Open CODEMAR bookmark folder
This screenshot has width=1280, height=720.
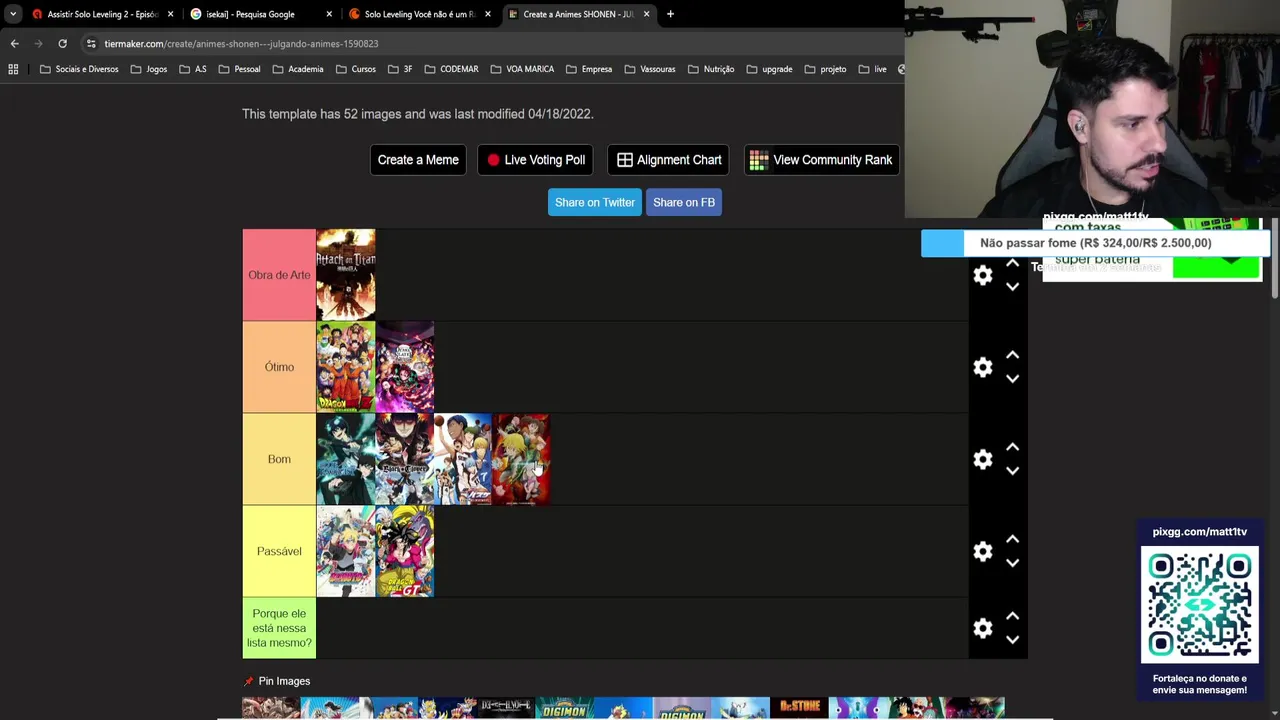click(x=451, y=69)
